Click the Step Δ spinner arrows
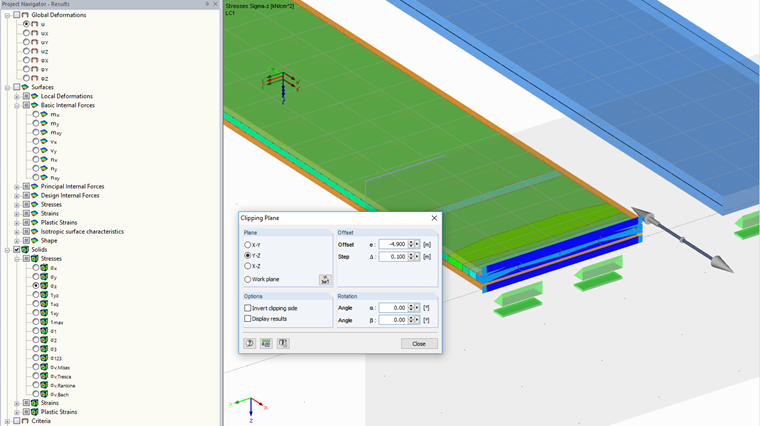 (411, 256)
